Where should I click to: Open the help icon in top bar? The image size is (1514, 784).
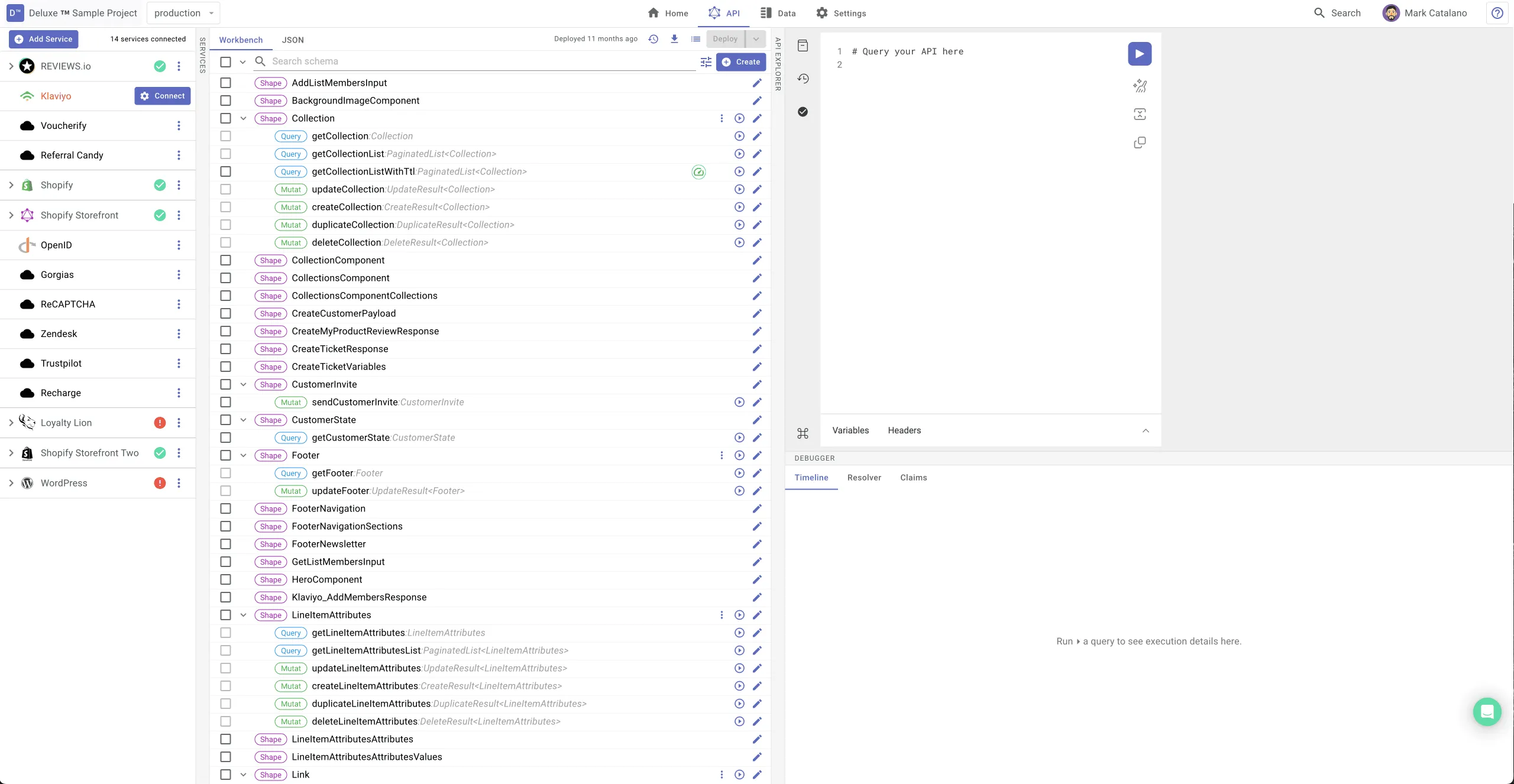[1497, 13]
